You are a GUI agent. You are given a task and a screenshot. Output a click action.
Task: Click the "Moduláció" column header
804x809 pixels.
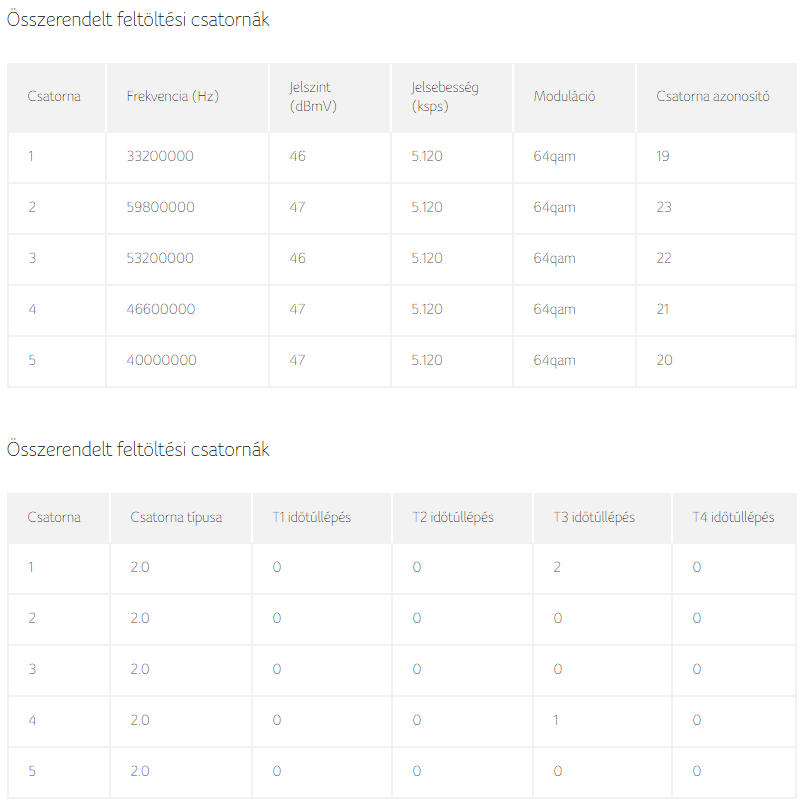tap(564, 97)
